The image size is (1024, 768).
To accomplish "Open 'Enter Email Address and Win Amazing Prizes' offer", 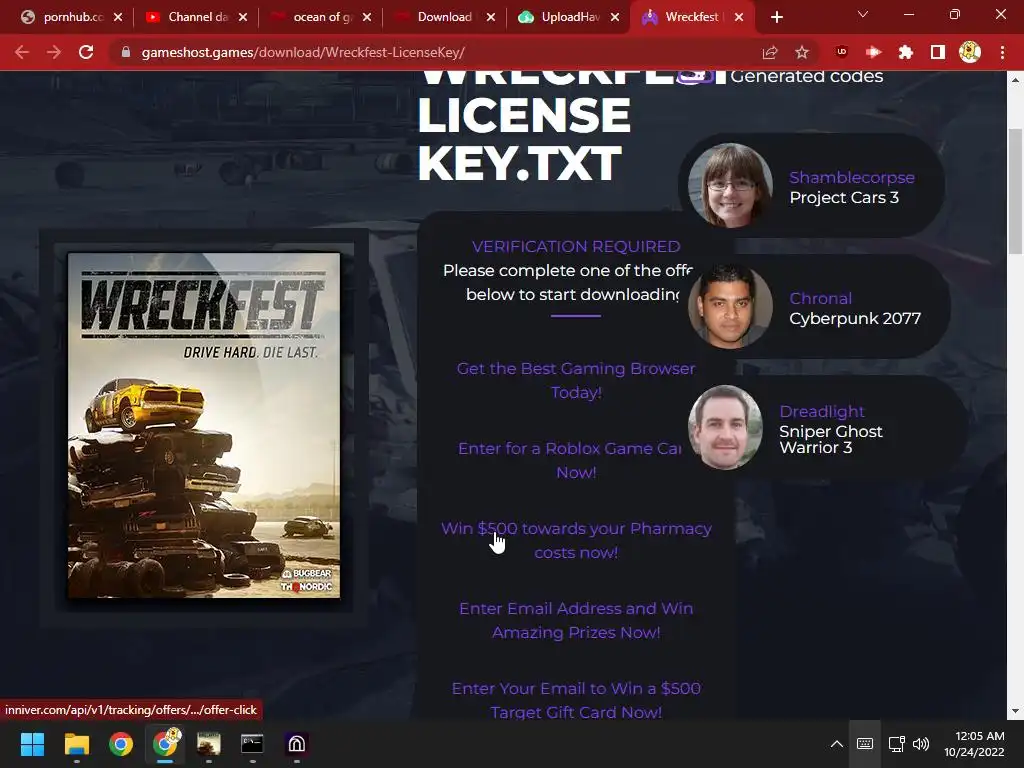I will 576,620.
